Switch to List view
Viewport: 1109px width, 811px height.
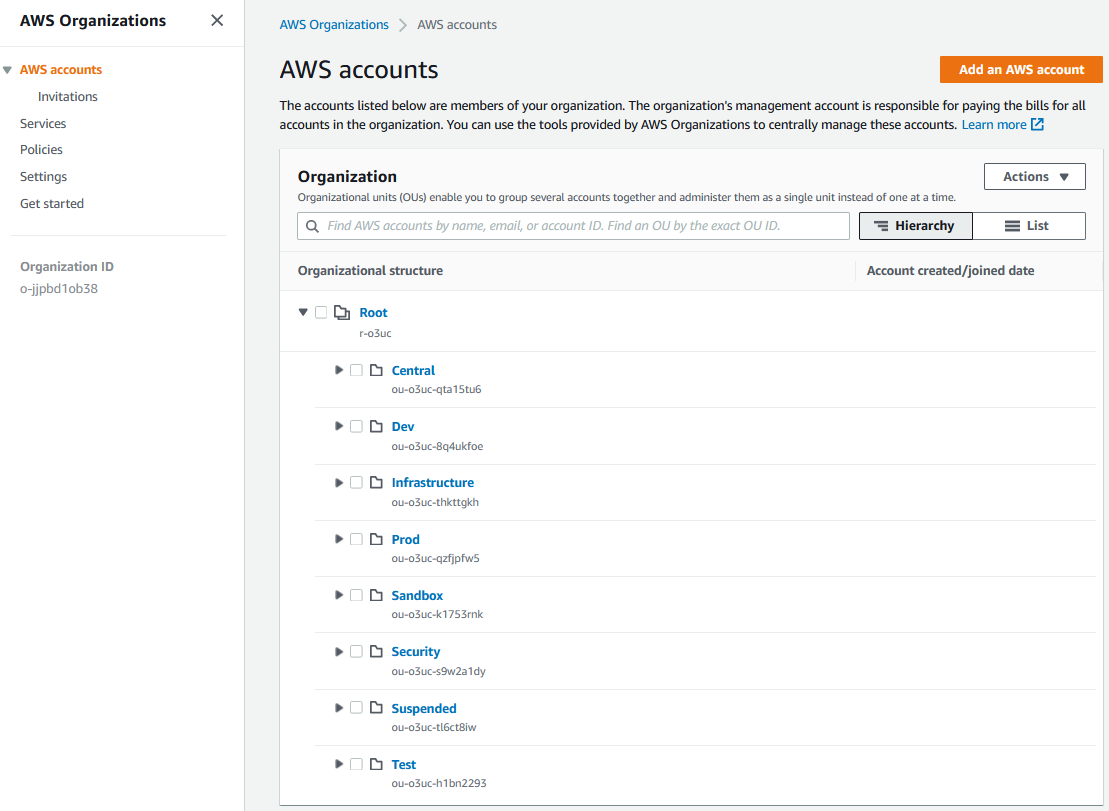click(1028, 226)
